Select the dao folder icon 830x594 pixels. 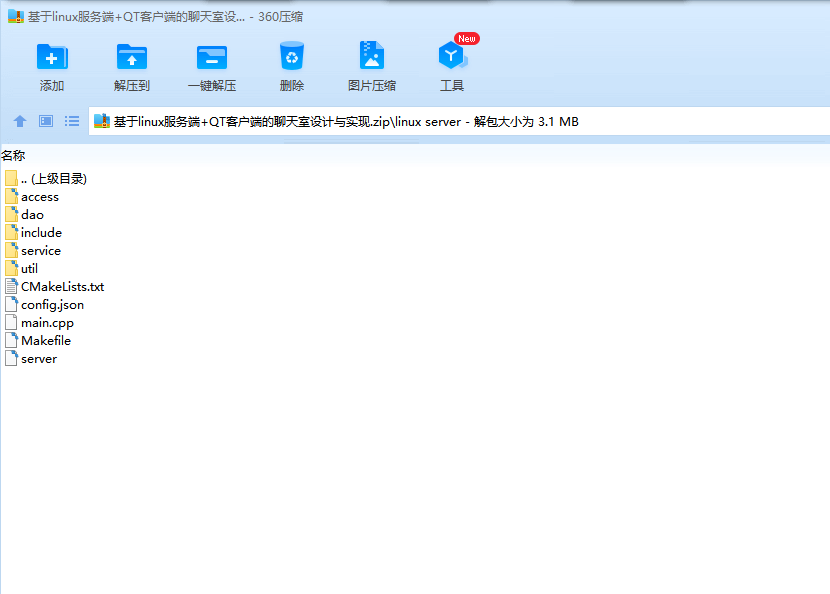12,214
